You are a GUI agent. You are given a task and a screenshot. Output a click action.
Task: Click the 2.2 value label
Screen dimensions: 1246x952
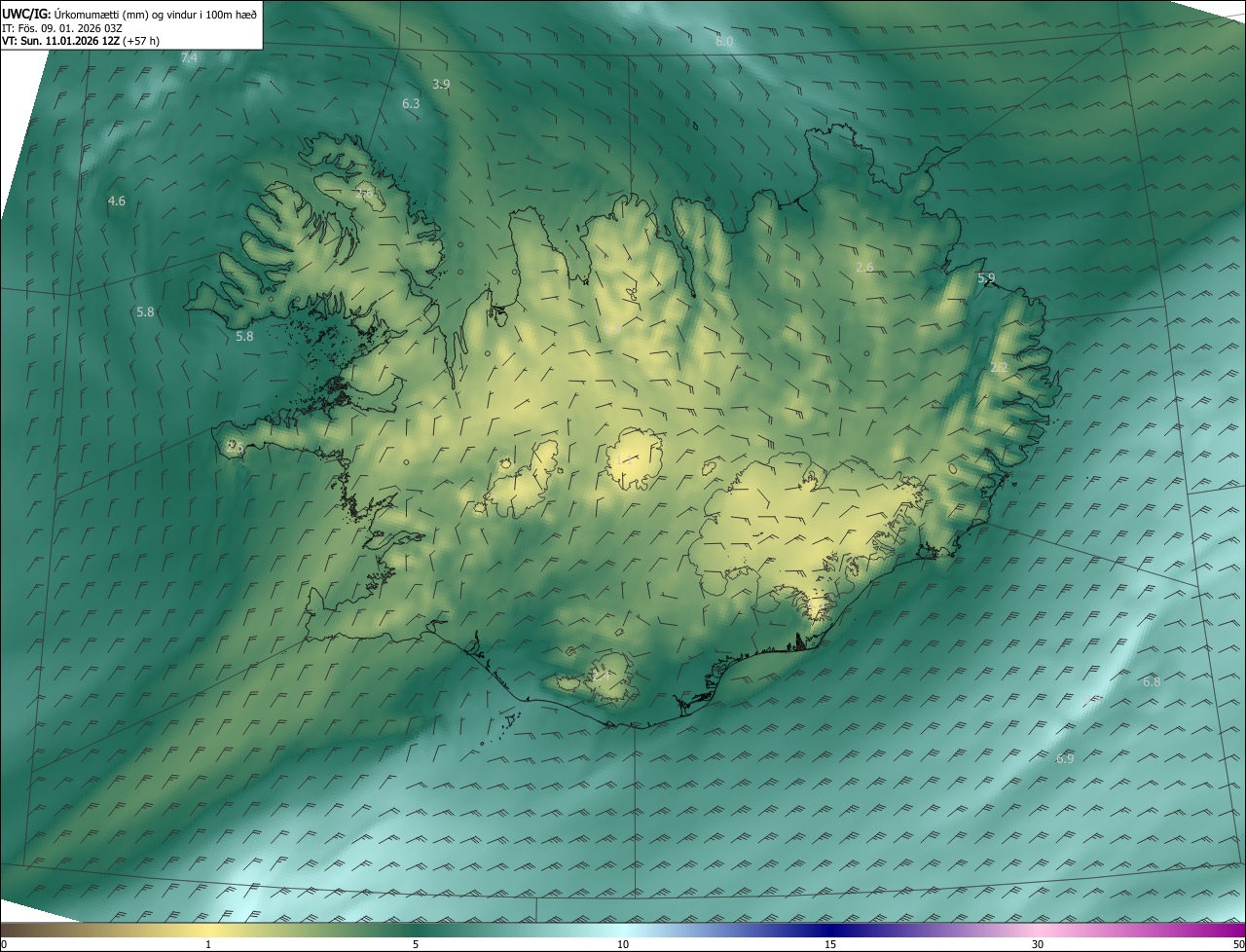(x=999, y=368)
